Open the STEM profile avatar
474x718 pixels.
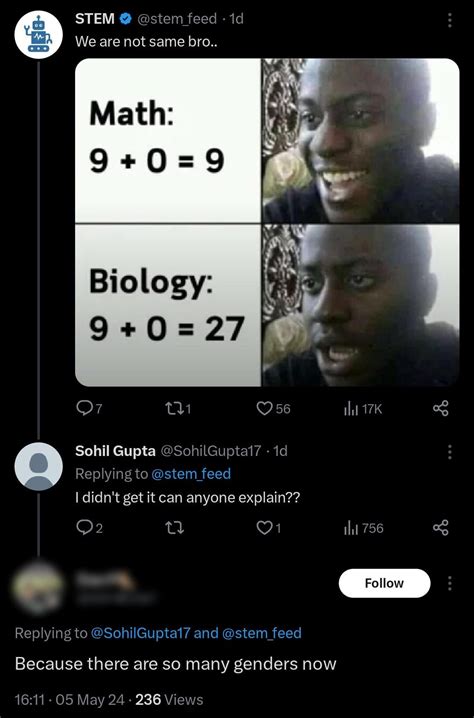point(38,35)
